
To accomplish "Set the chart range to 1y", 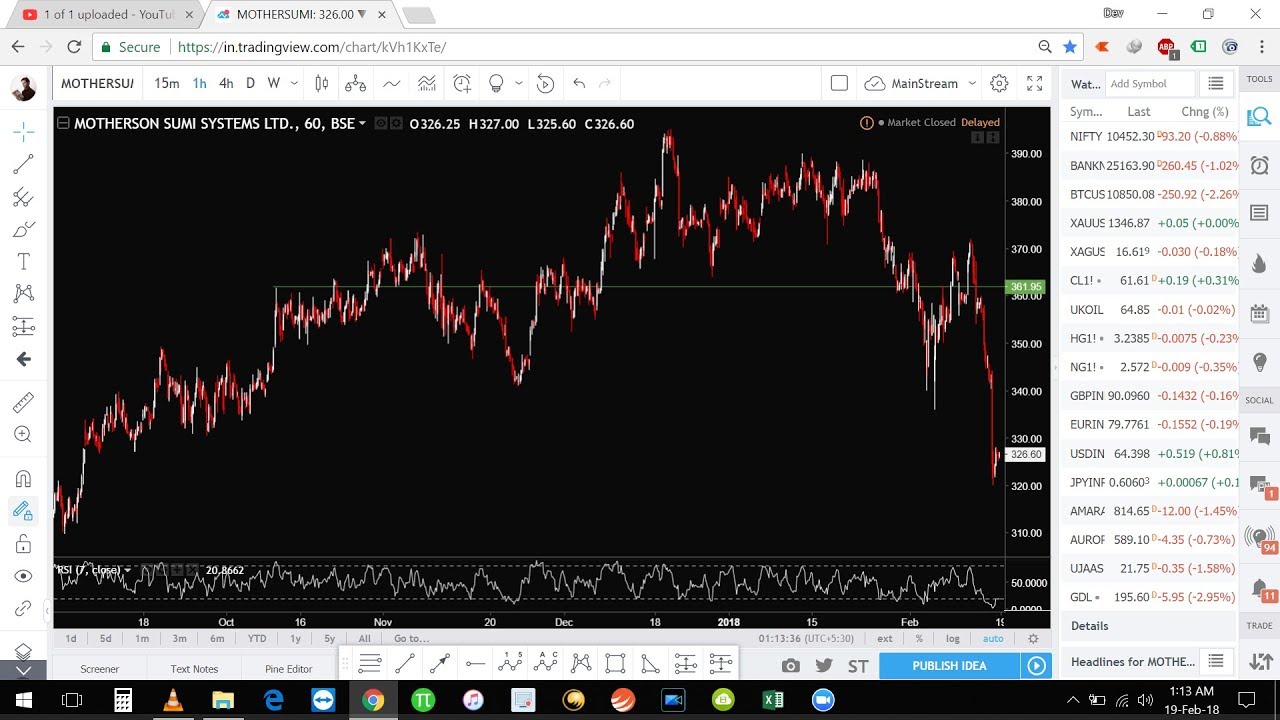I will 296,638.
